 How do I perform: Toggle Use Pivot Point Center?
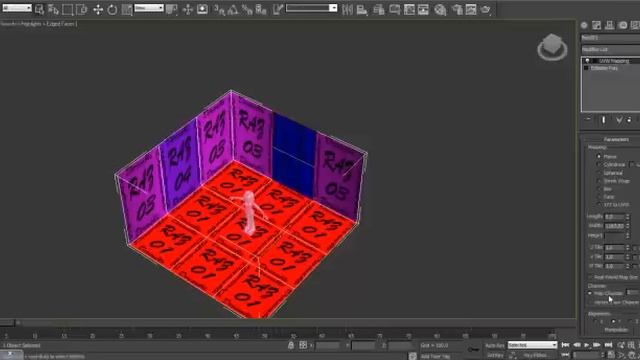[172, 9]
